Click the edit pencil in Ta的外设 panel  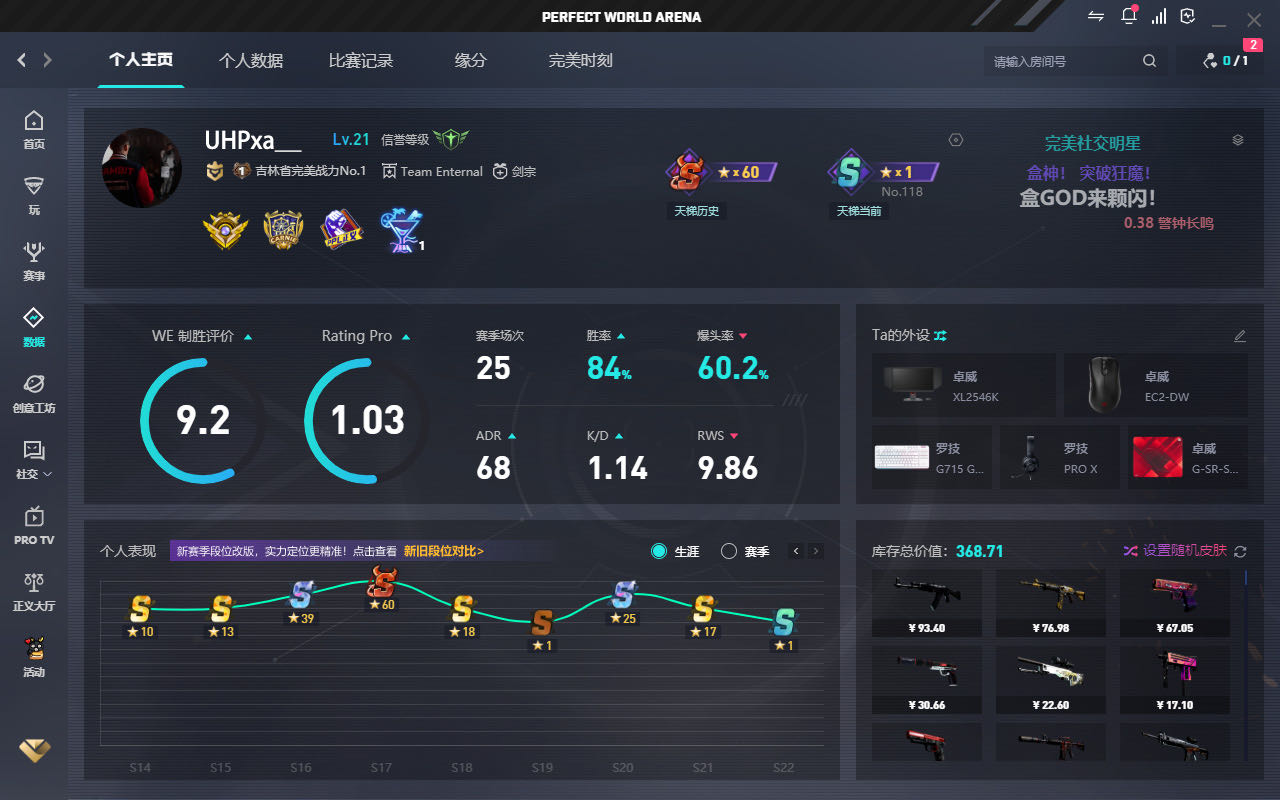click(x=1240, y=336)
